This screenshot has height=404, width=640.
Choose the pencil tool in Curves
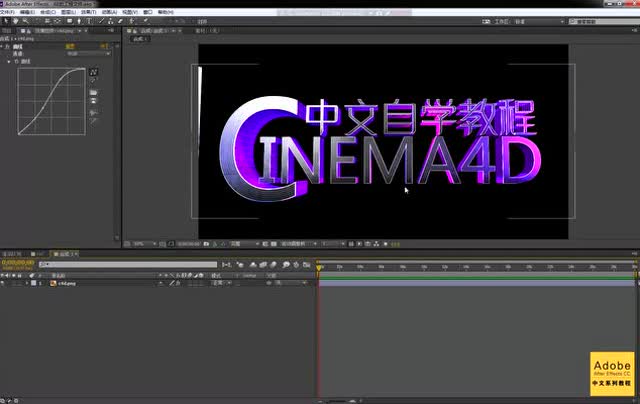pyautogui.click(x=93, y=81)
